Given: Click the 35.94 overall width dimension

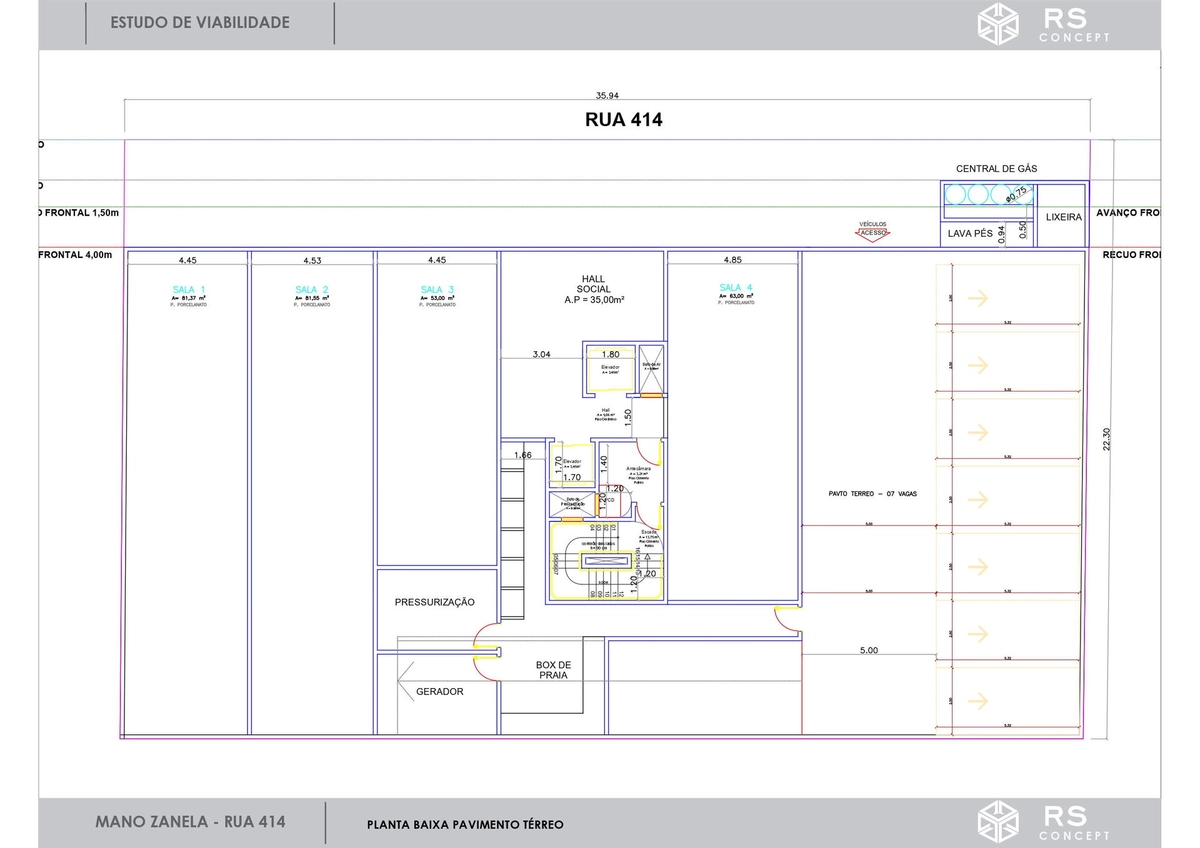Looking at the screenshot, I should (608, 97).
